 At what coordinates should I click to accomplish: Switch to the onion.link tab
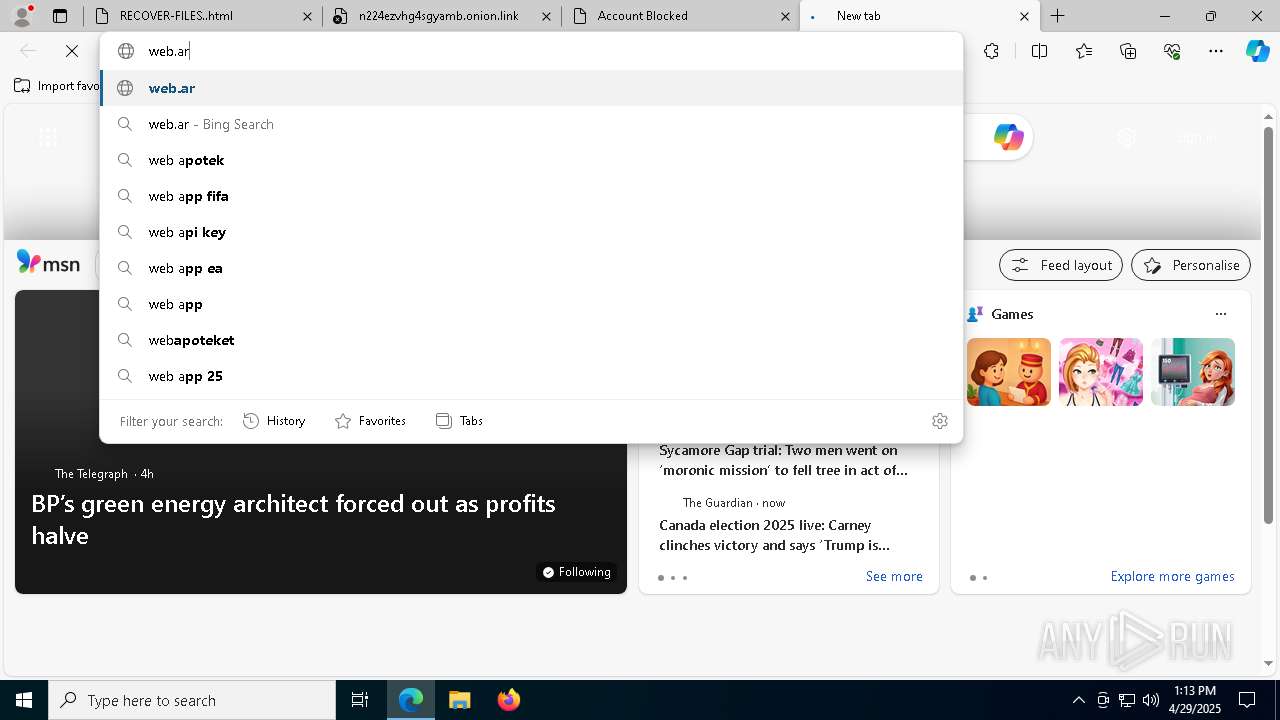pyautogui.click(x=441, y=16)
